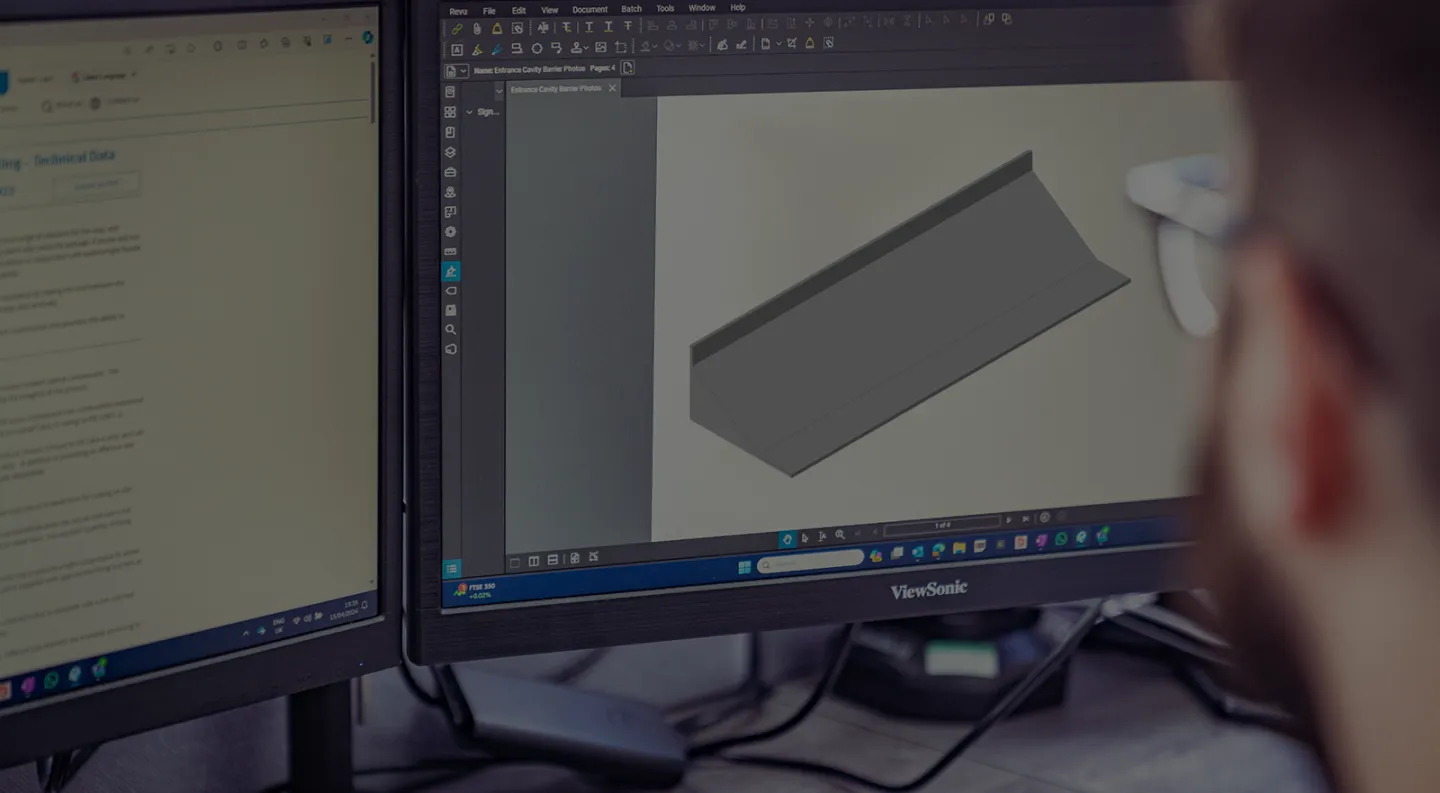Image resolution: width=1440 pixels, height=793 pixels.
Task: Expand the Sign... tree node
Action: (x=470, y=112)
